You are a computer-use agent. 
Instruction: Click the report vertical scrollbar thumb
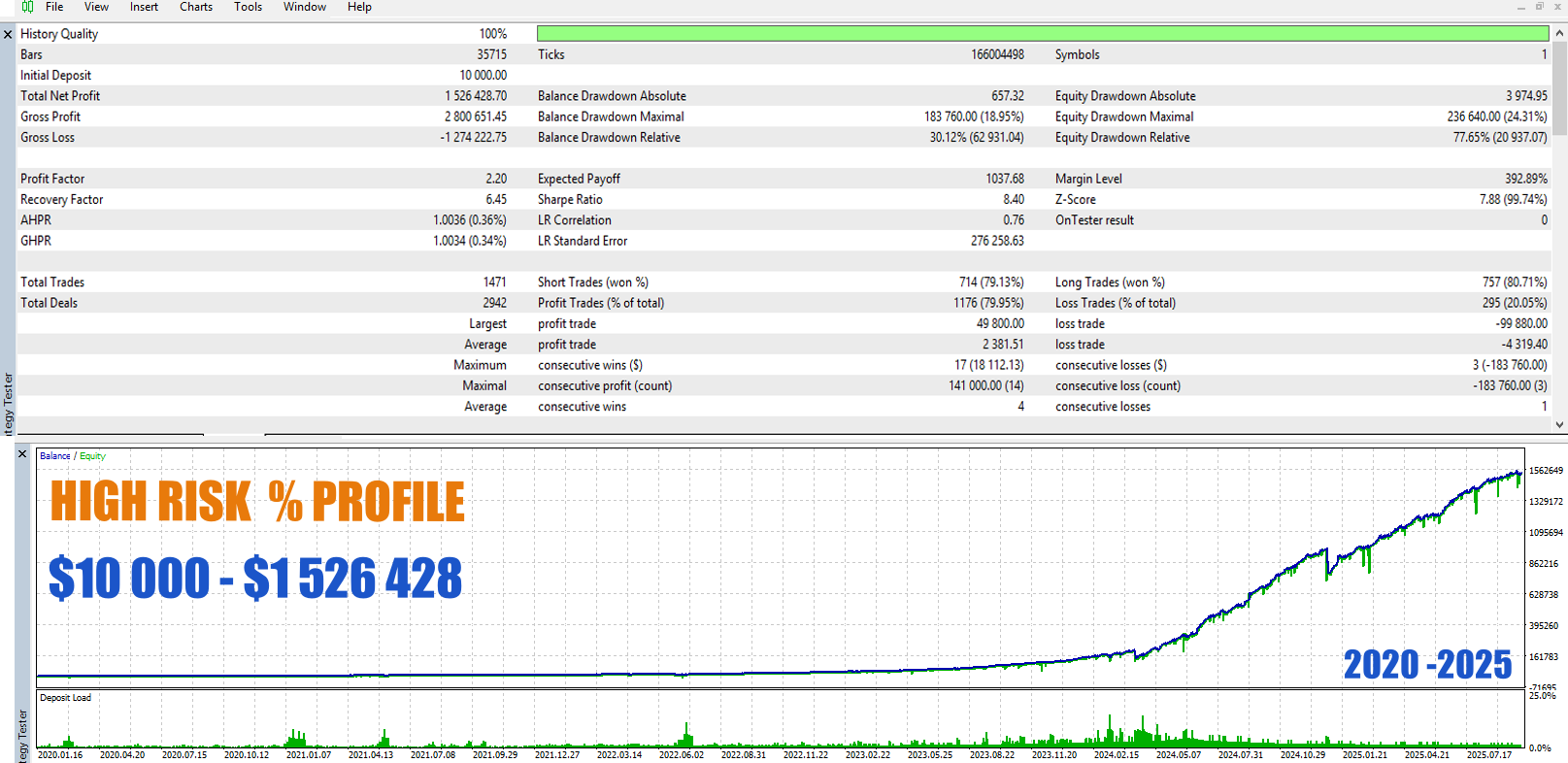pyautogui.click(x=1560, y=87)
